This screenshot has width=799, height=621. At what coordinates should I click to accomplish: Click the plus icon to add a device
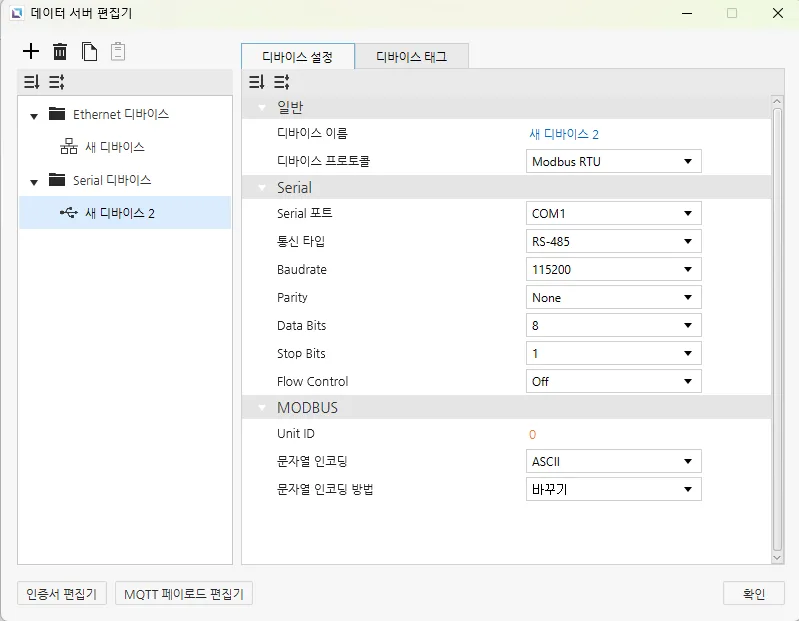pyautogui.click(x=31, y=51)
